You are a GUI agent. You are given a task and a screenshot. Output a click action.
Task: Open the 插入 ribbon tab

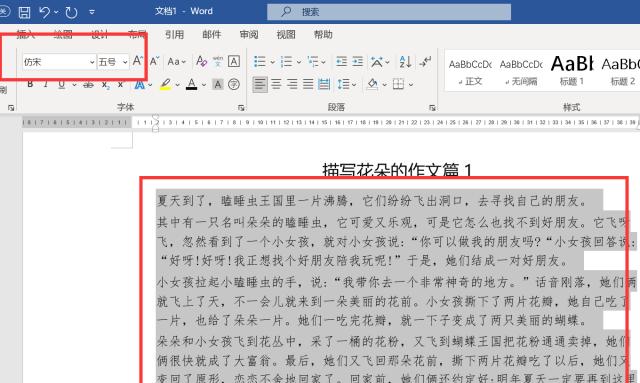[x=25, y=35]
